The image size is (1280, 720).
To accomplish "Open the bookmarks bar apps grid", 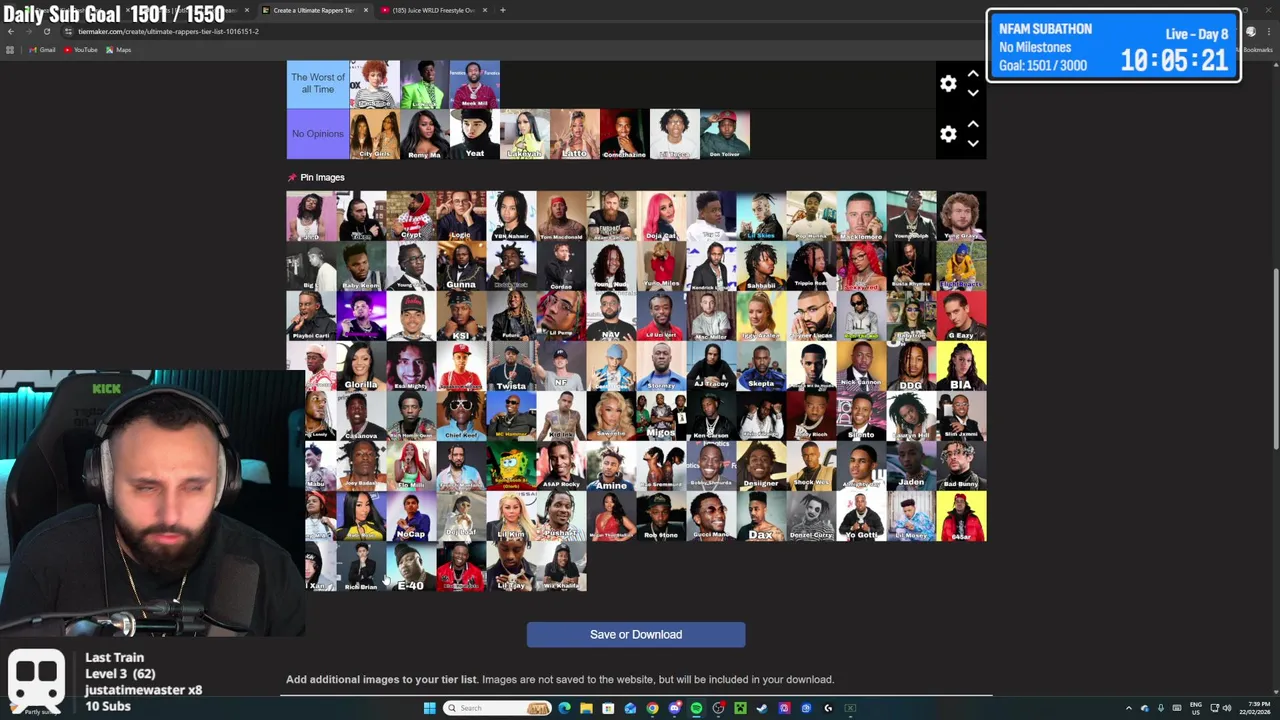I will 10,50.
